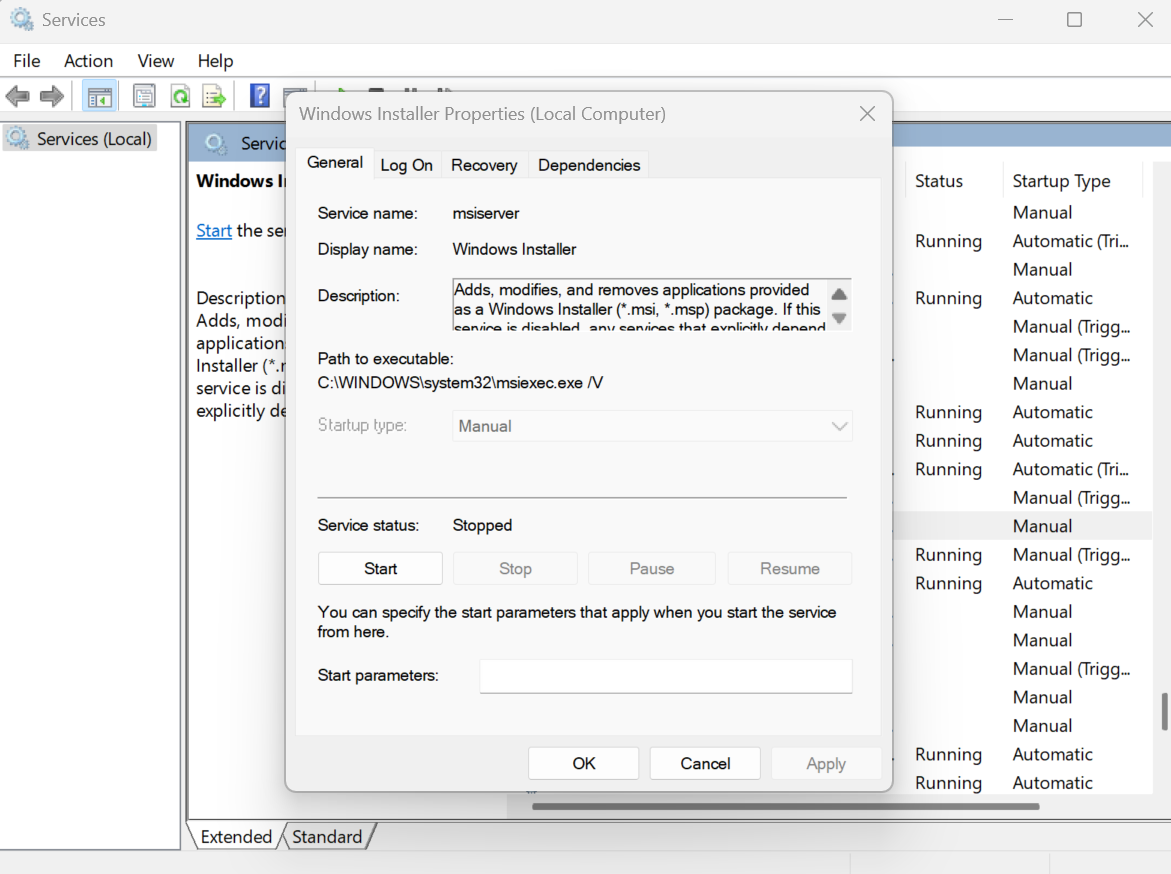Open the Help menu

(215, 61)
